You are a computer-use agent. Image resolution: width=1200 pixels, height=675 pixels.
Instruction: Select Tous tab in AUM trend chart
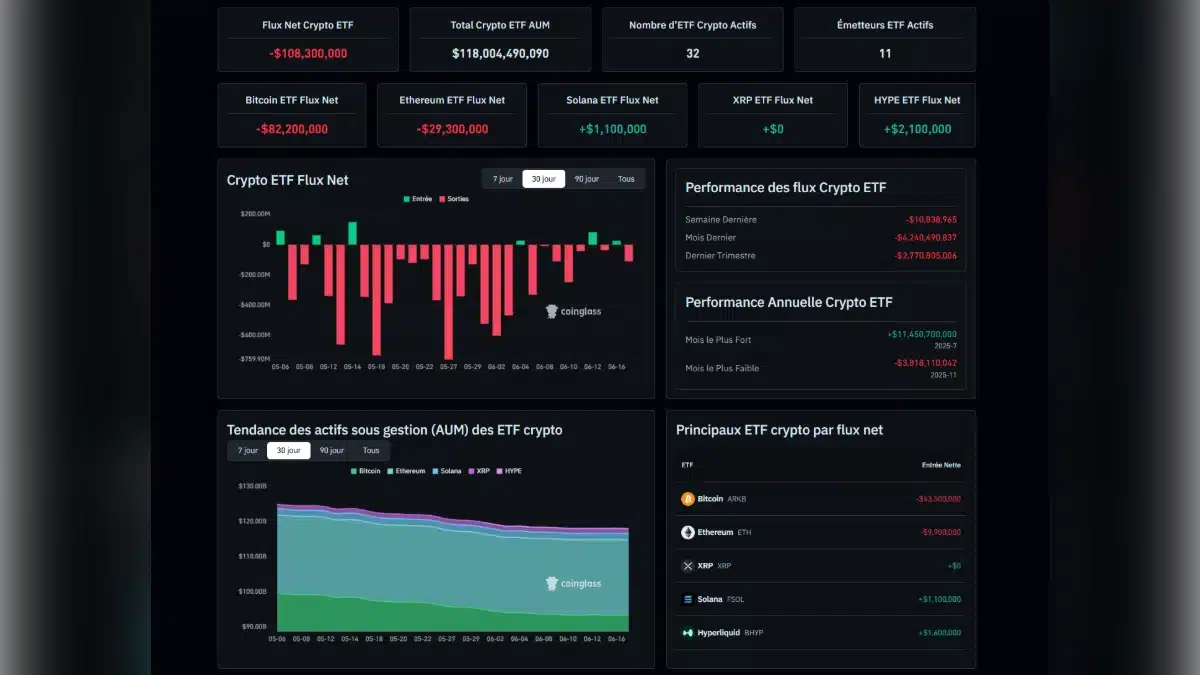point(371,451)
